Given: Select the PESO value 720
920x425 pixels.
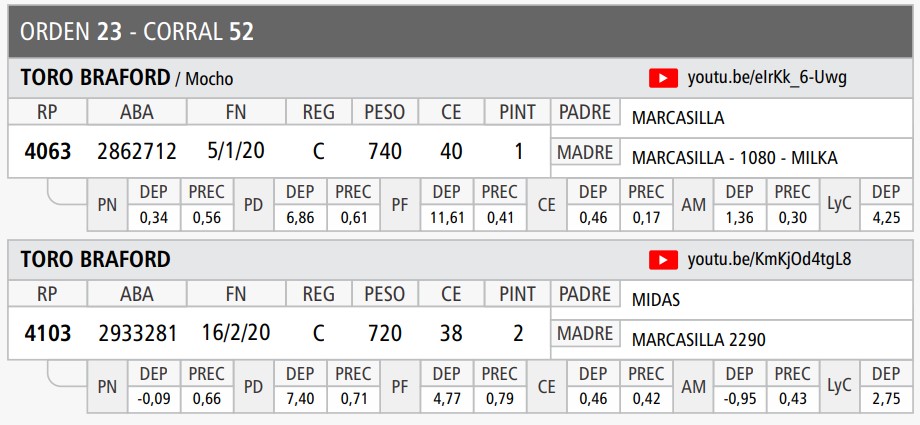Looking at the screenshot, I should point(385,334).
